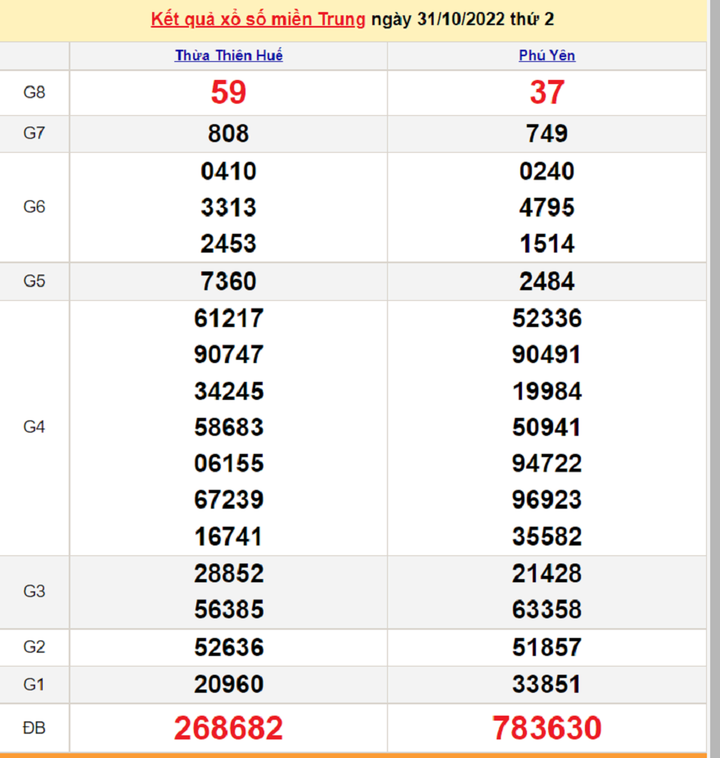Click the red G8 number 59
720x758 pixels.
click(229, 93)
